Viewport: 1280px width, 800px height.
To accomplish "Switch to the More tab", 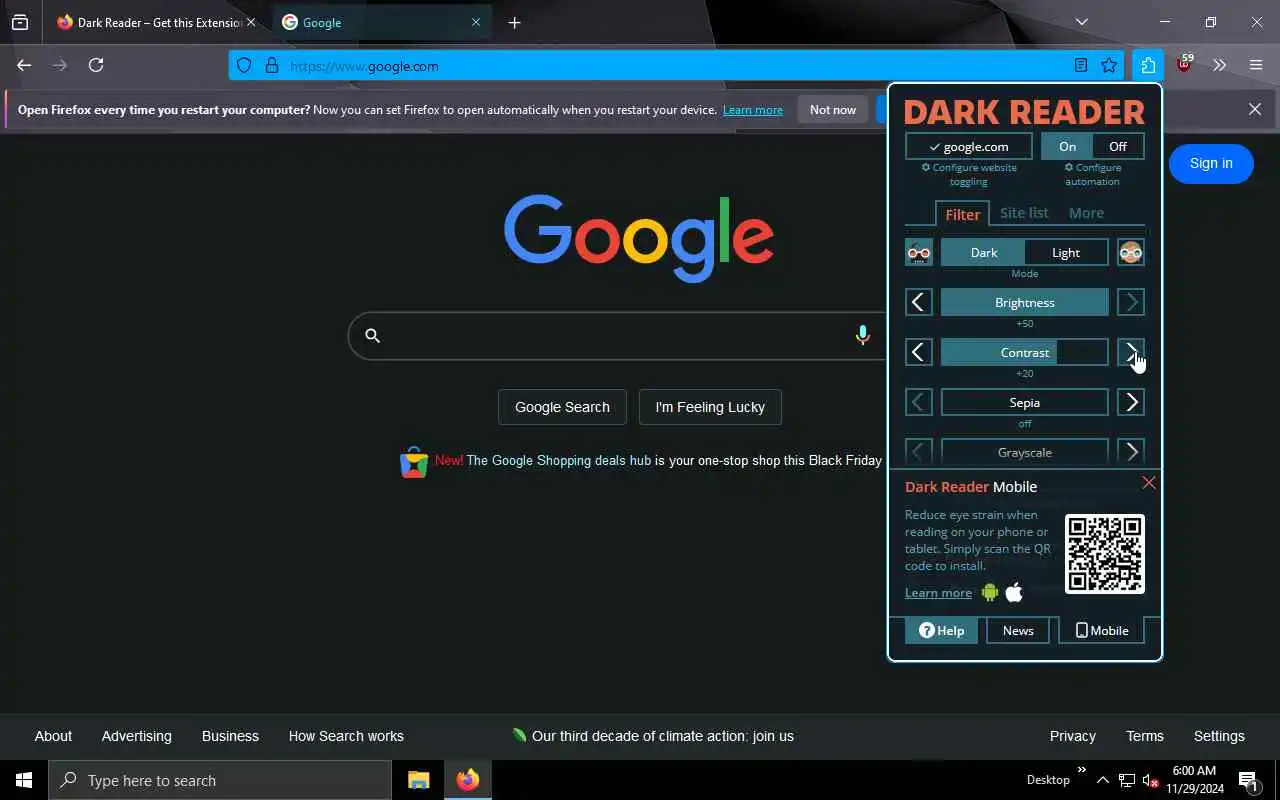I will [1086, 213].
